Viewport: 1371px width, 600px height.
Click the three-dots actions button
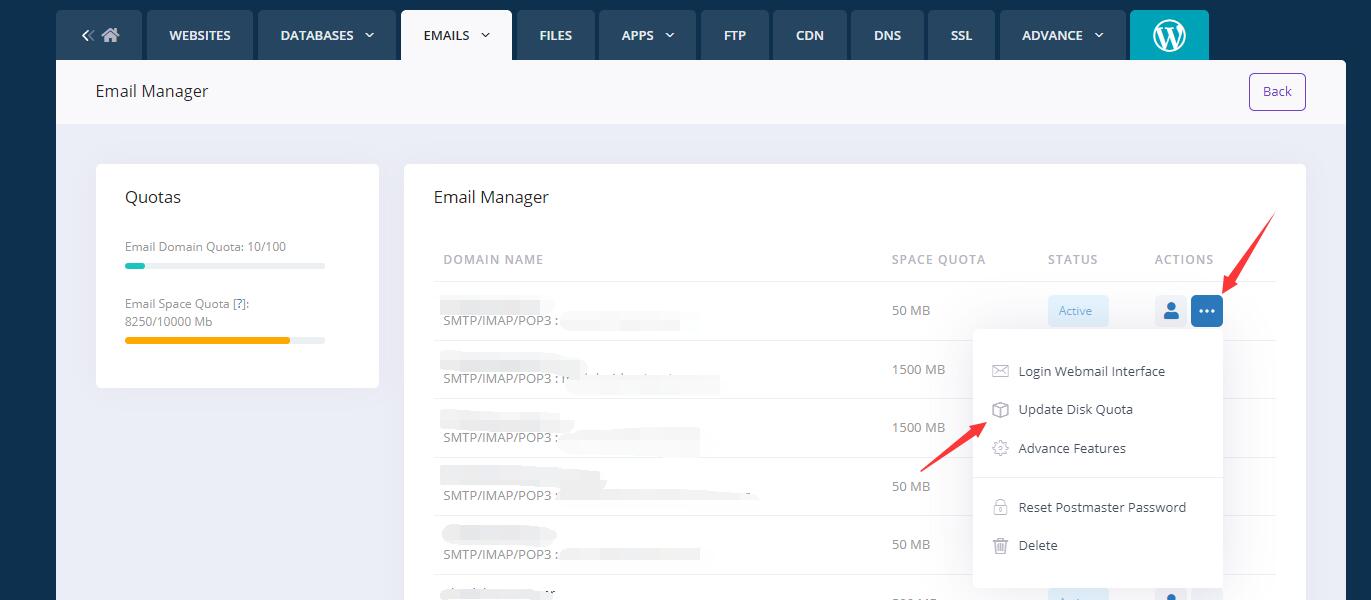pos(1206,311)
